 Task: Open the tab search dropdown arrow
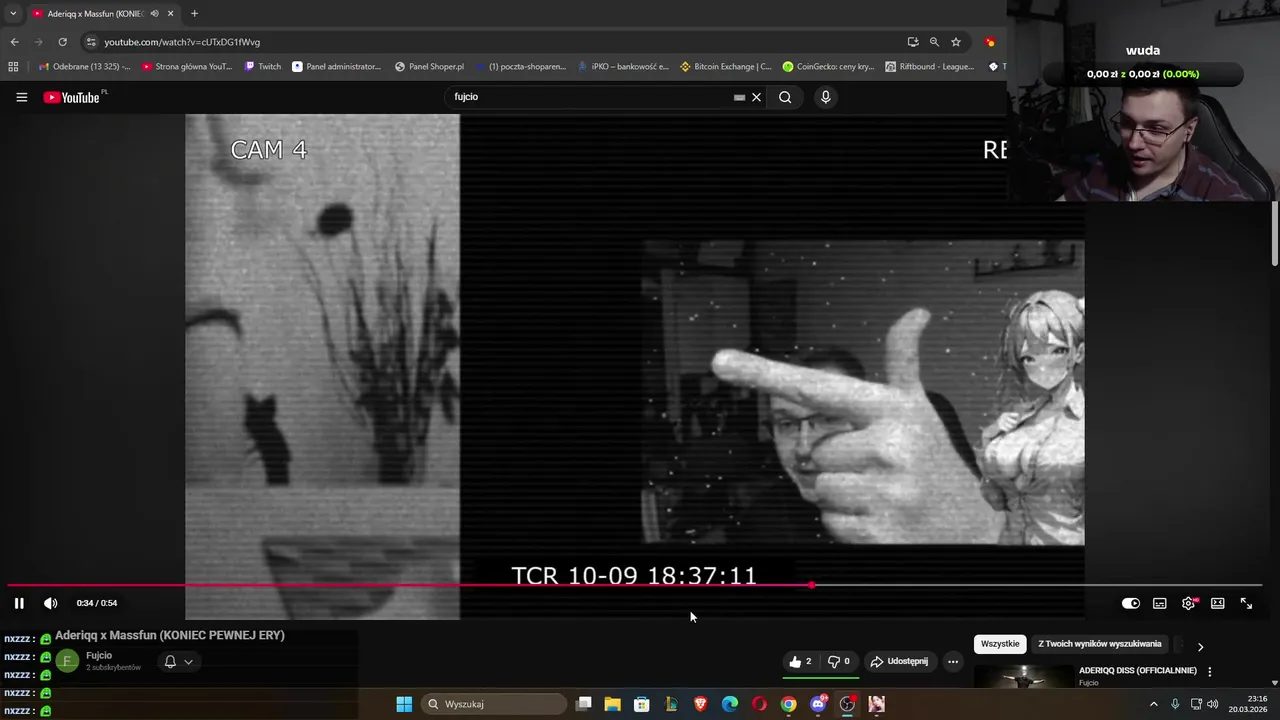point(13,13)
